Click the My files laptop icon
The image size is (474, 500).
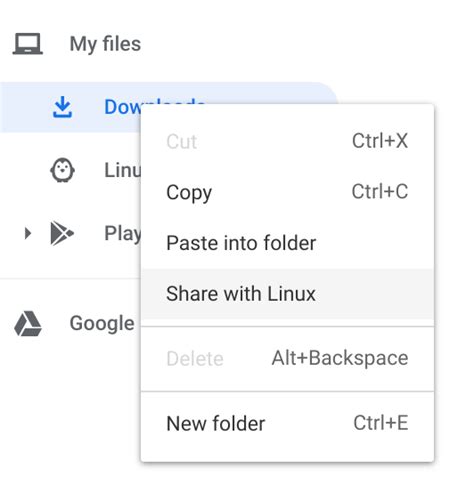[27, 44]
